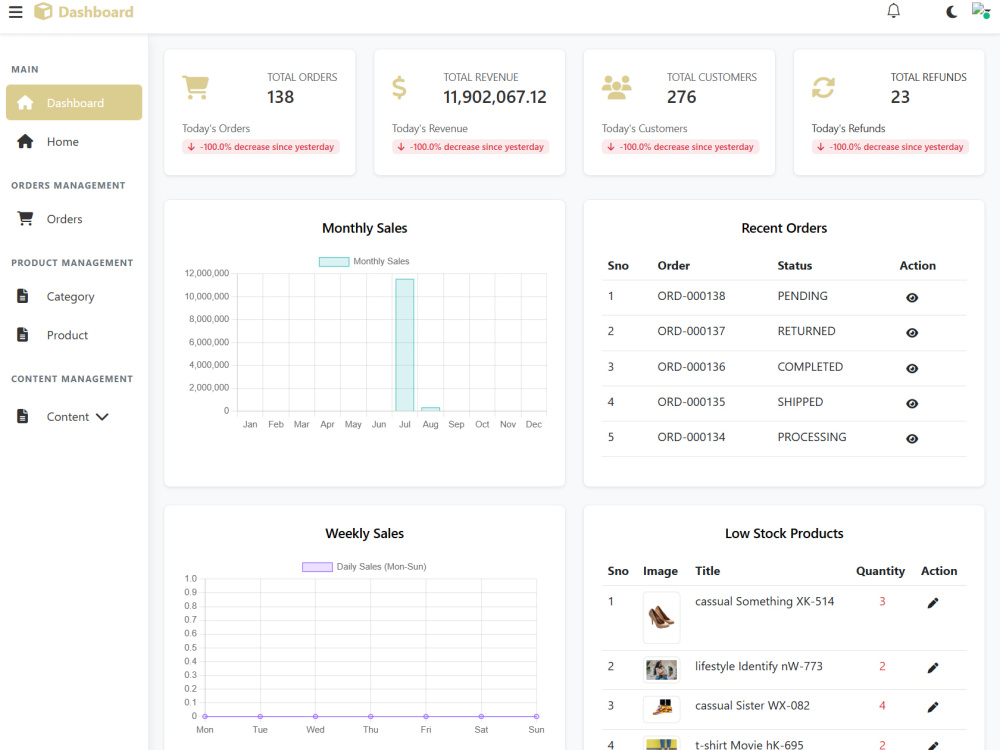Click Today's Customers decrease badge

tap(680, 147)
